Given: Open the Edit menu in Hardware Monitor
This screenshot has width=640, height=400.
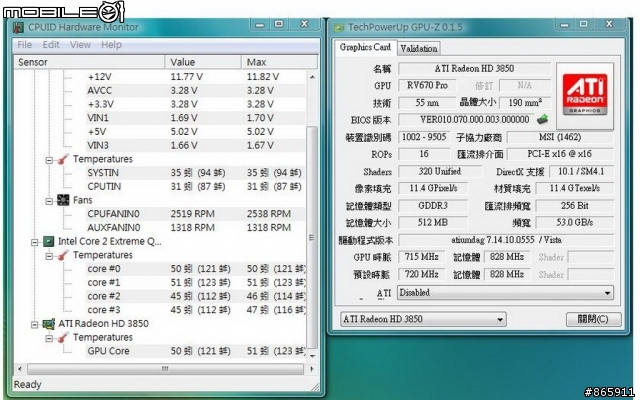Looking at the screenshot, I should point(51,44).
